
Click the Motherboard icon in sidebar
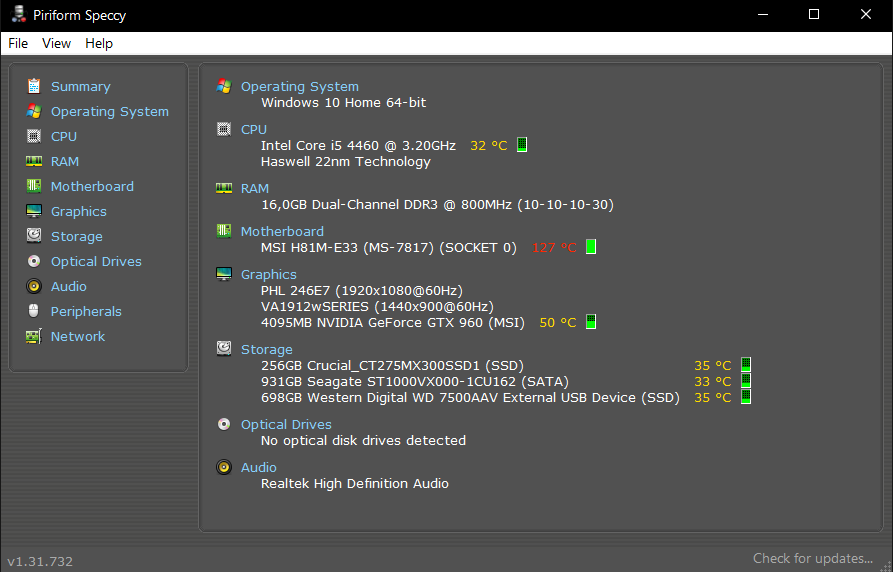(x=34, y=186)
